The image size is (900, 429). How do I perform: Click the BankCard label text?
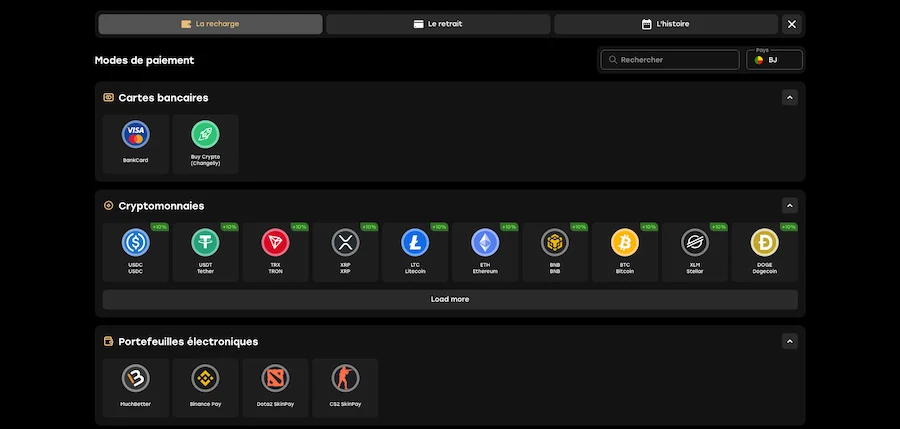135,160
